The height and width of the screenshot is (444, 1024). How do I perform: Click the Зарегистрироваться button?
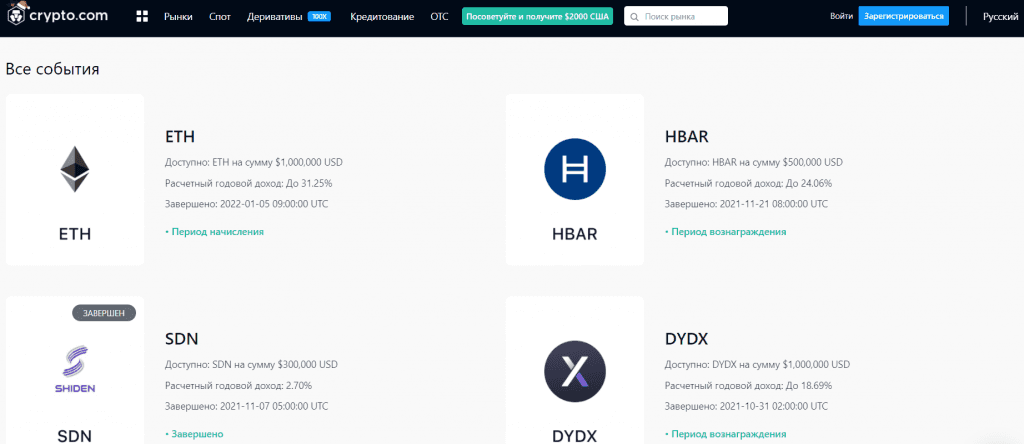click(x=903, y=16)
